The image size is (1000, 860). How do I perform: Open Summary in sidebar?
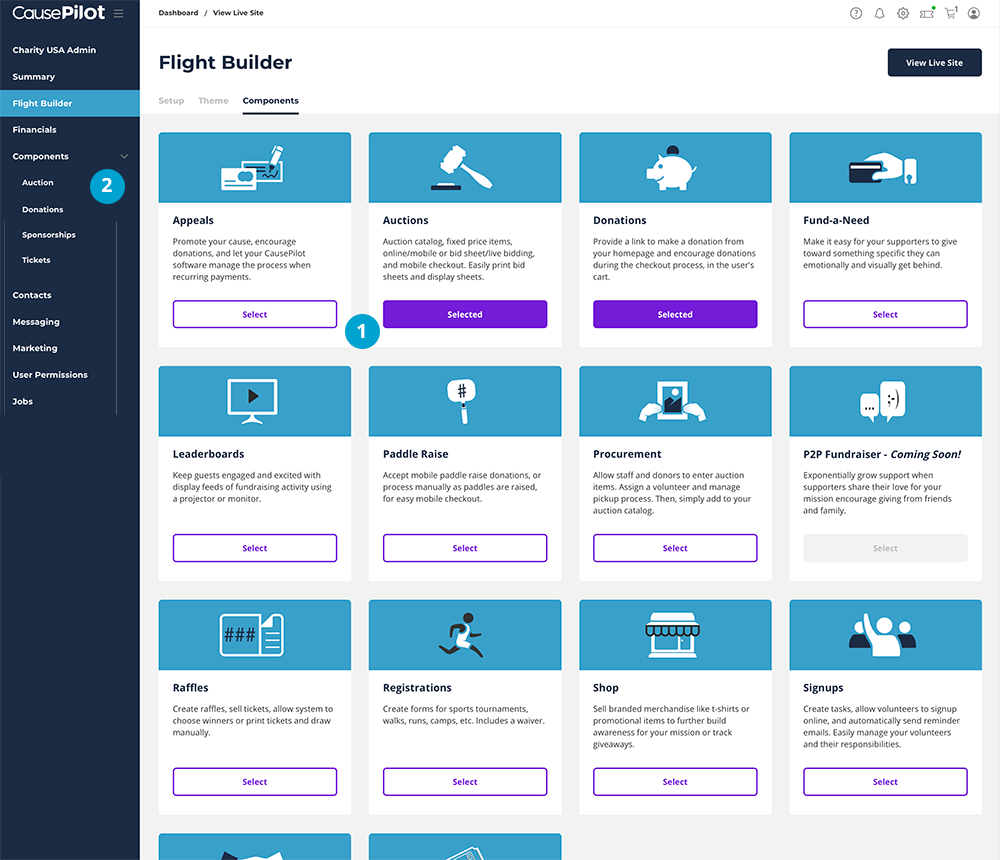pyautogui.click(x=34, y=77)
